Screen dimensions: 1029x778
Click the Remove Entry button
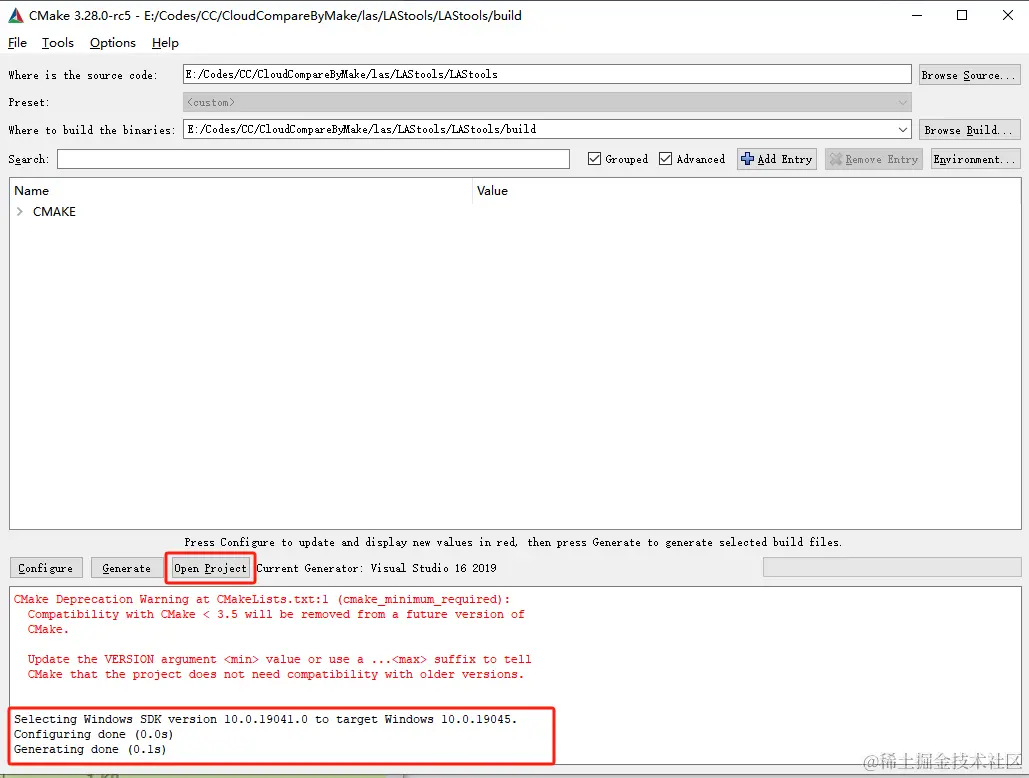[873, 159]
